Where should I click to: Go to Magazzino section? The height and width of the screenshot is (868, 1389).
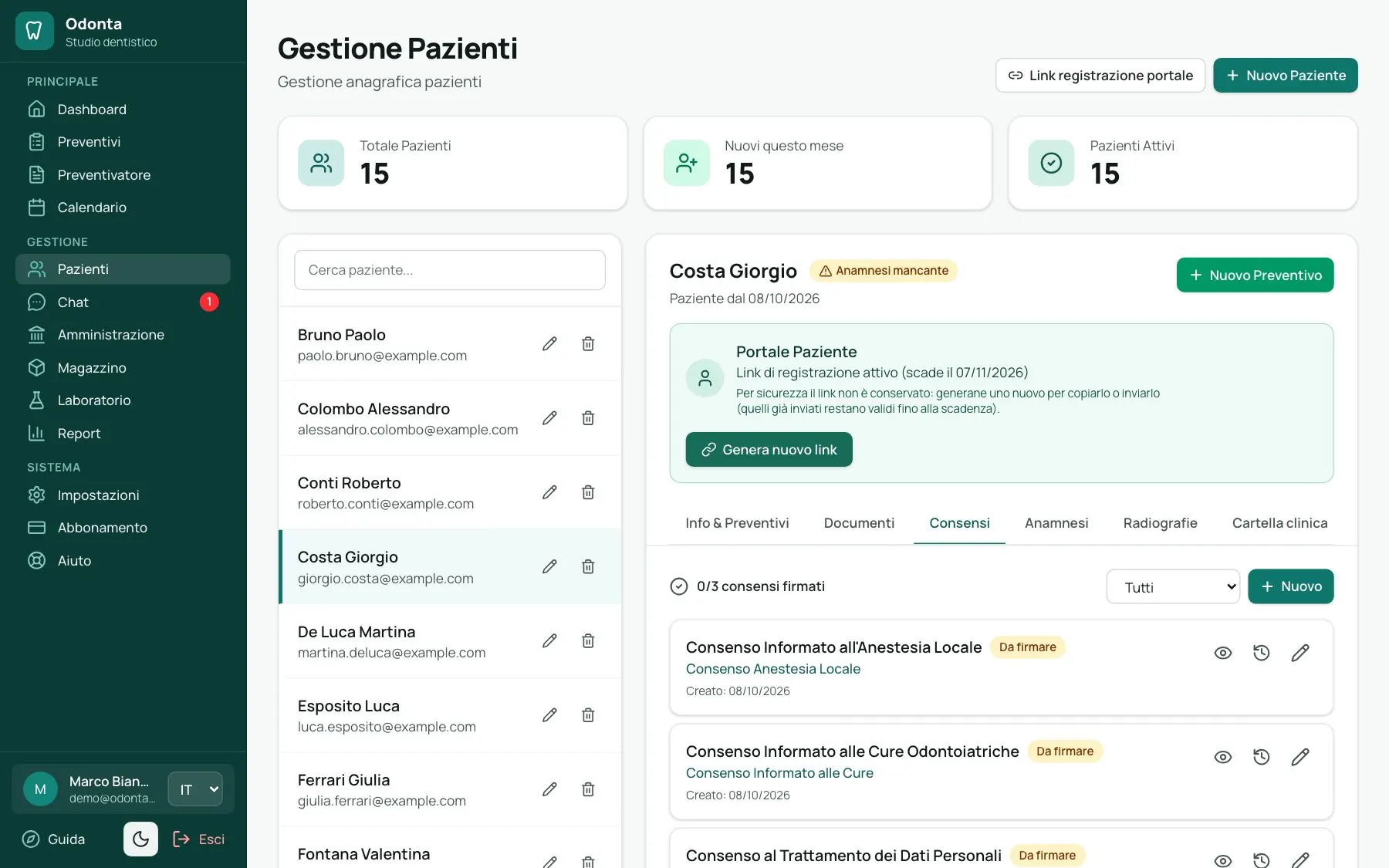tap(123, 368)
